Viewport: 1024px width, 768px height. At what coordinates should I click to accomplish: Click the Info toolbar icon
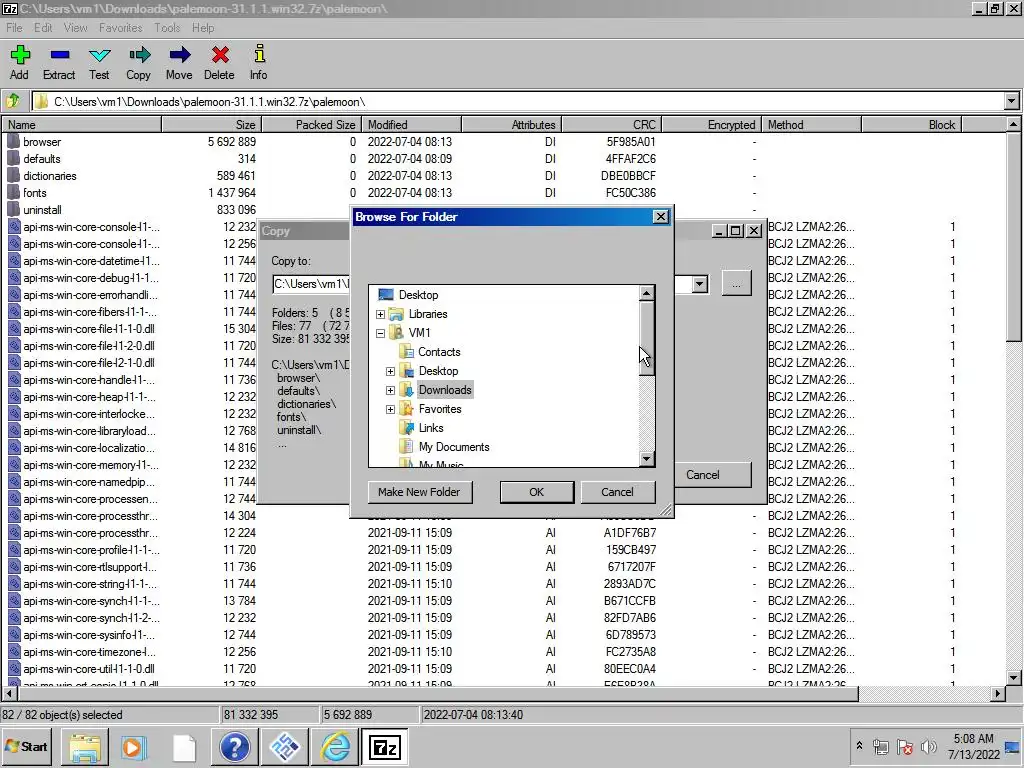259,54
